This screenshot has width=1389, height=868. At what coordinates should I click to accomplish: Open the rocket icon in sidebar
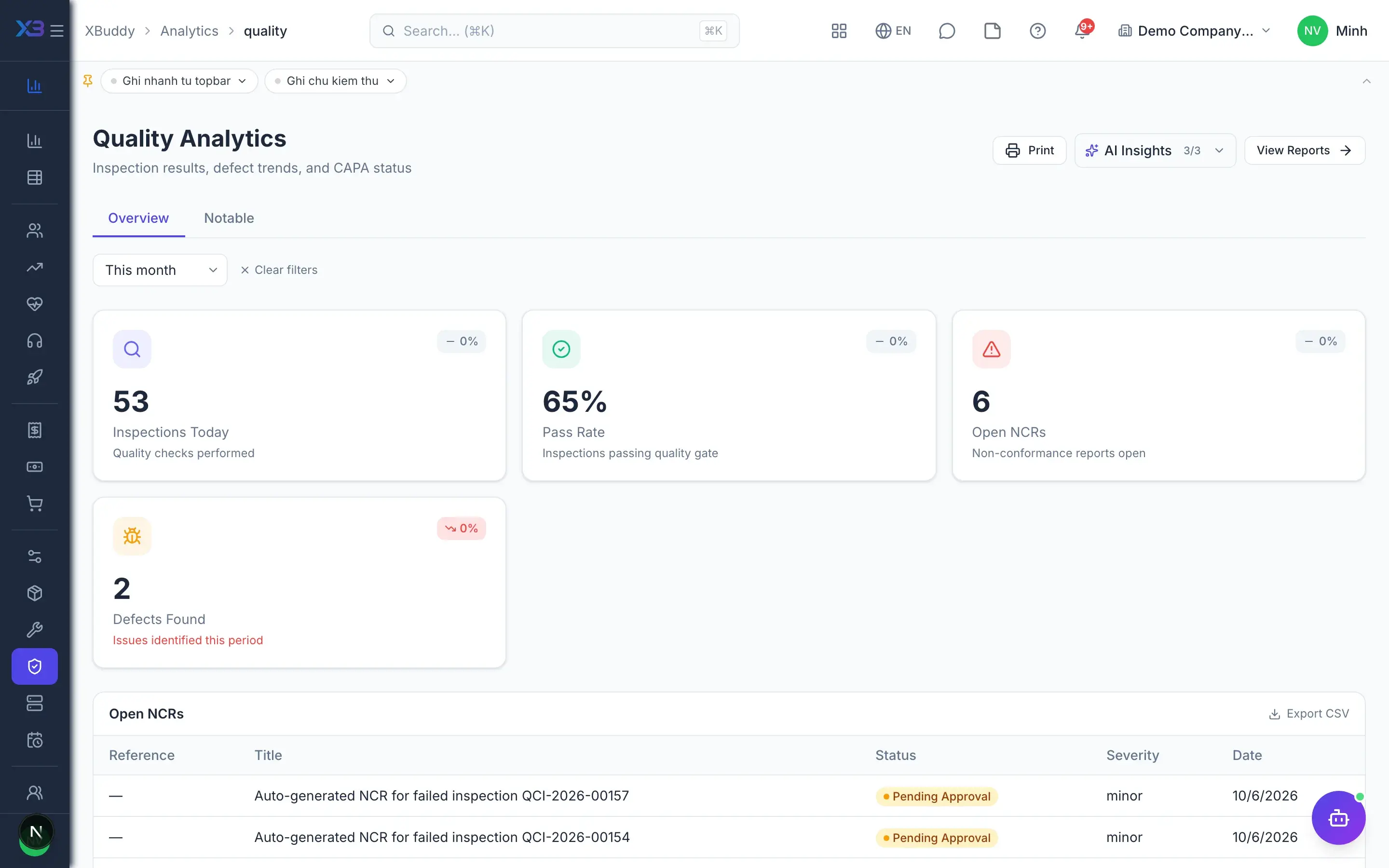tap(34, 377)
